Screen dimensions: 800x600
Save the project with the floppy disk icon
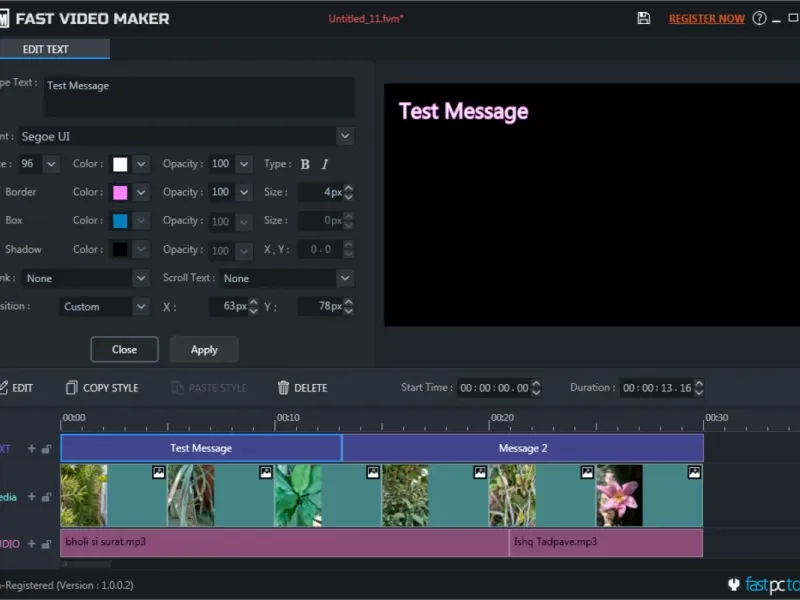tap(644, 18)
